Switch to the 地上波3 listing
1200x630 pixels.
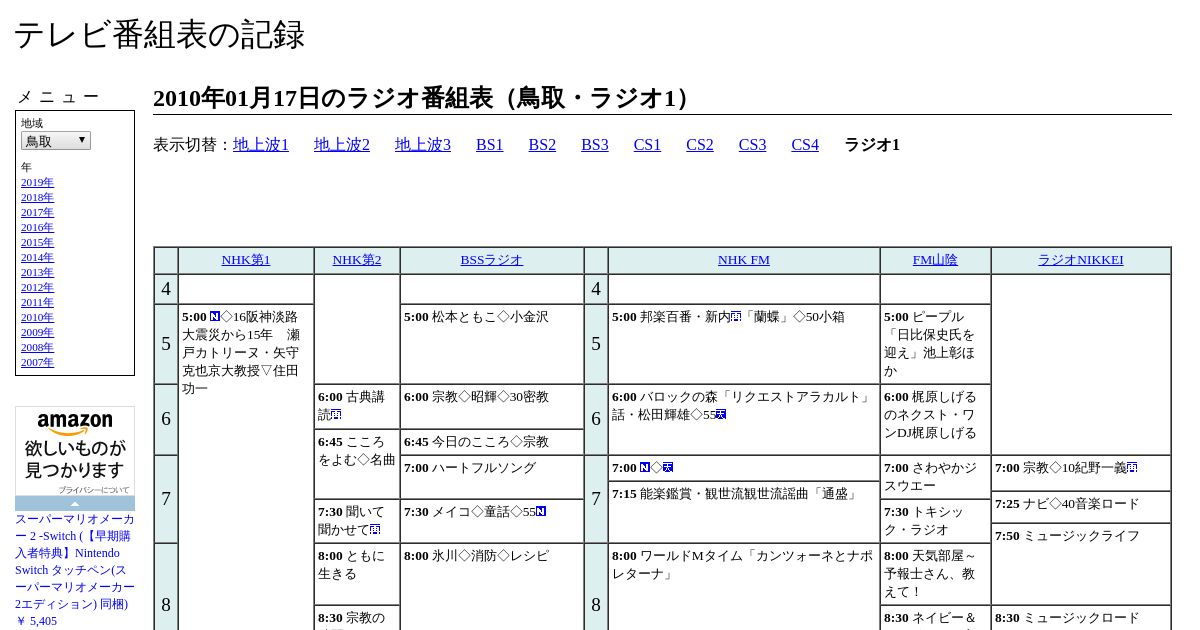pyautogui.click(x=423, y=145)
